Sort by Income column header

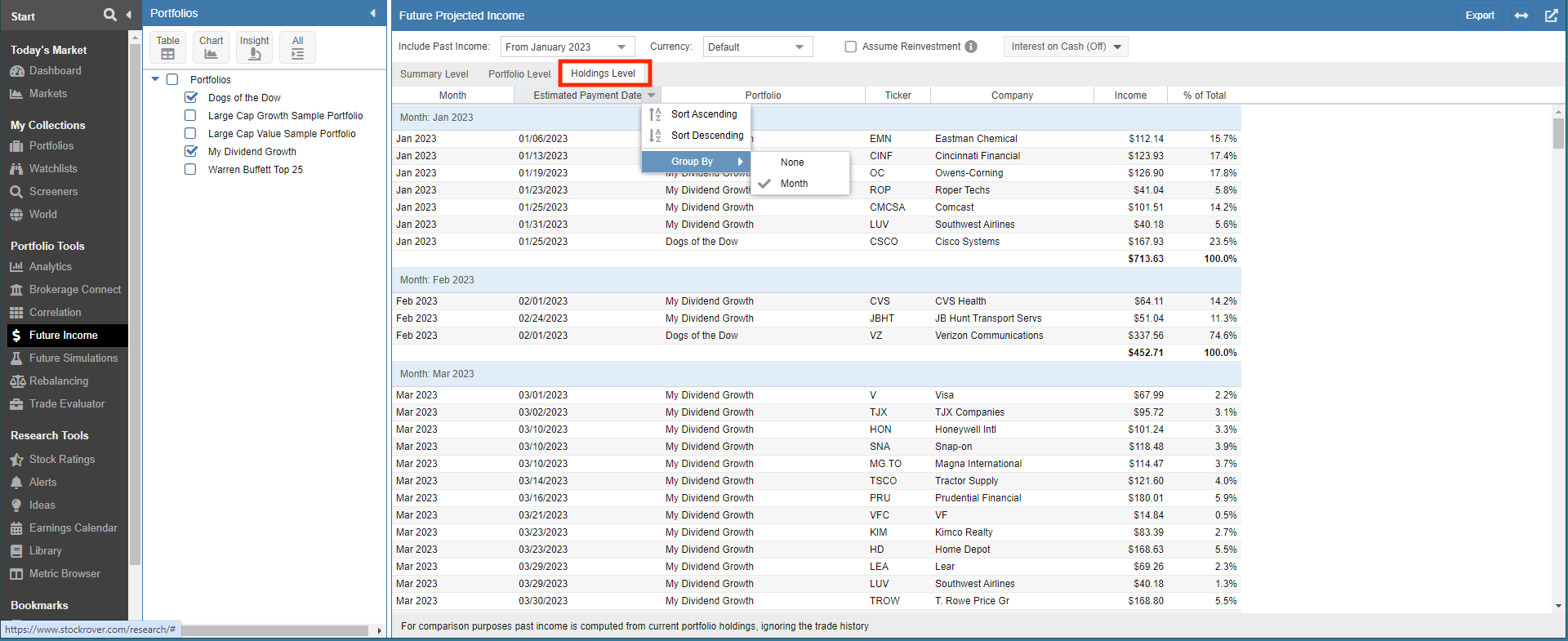(1130, 96)
